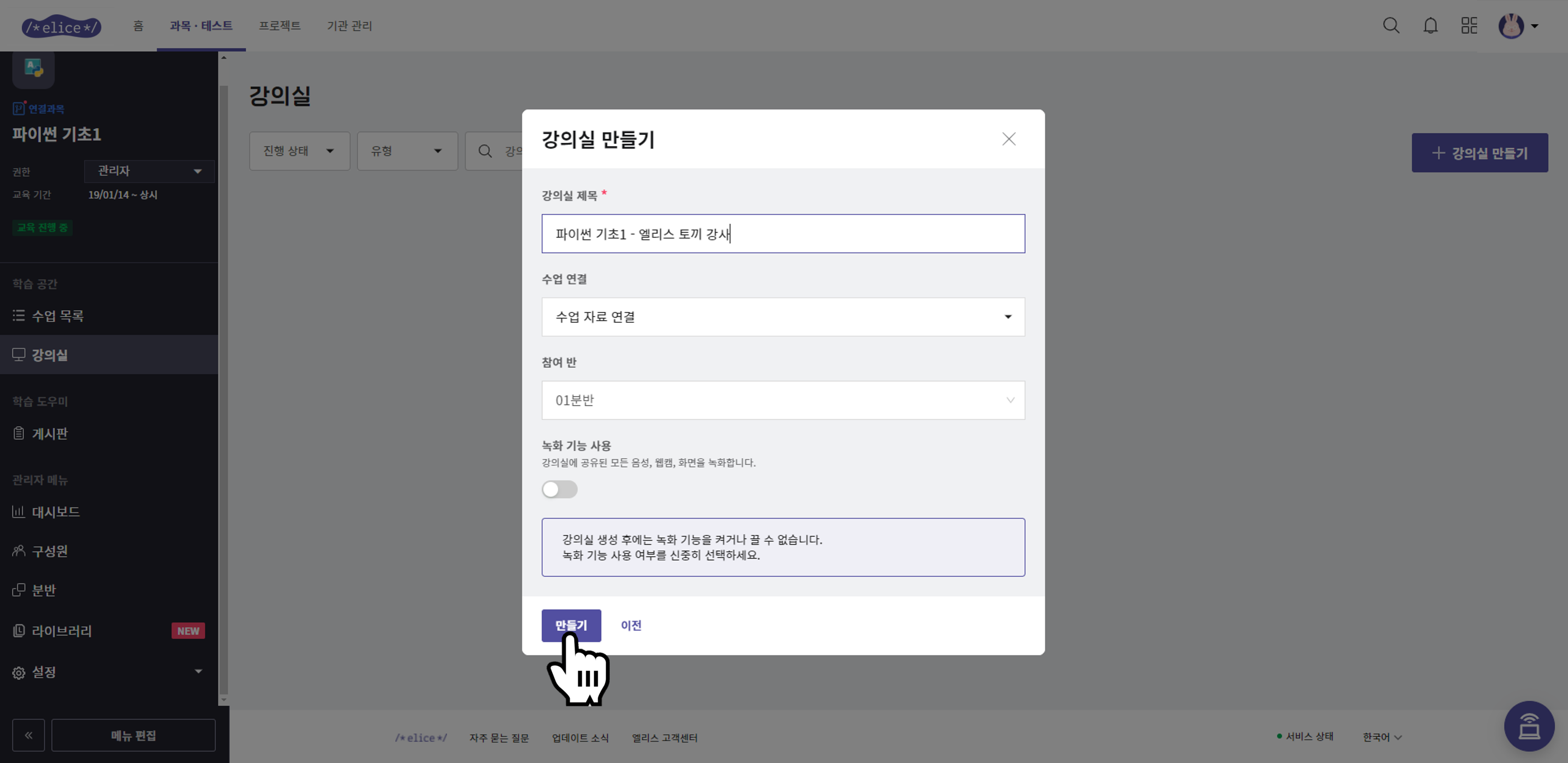Open 수업 자료 연결 dropdown
This screenshot has height=763, width=1568.
(783, 317)
